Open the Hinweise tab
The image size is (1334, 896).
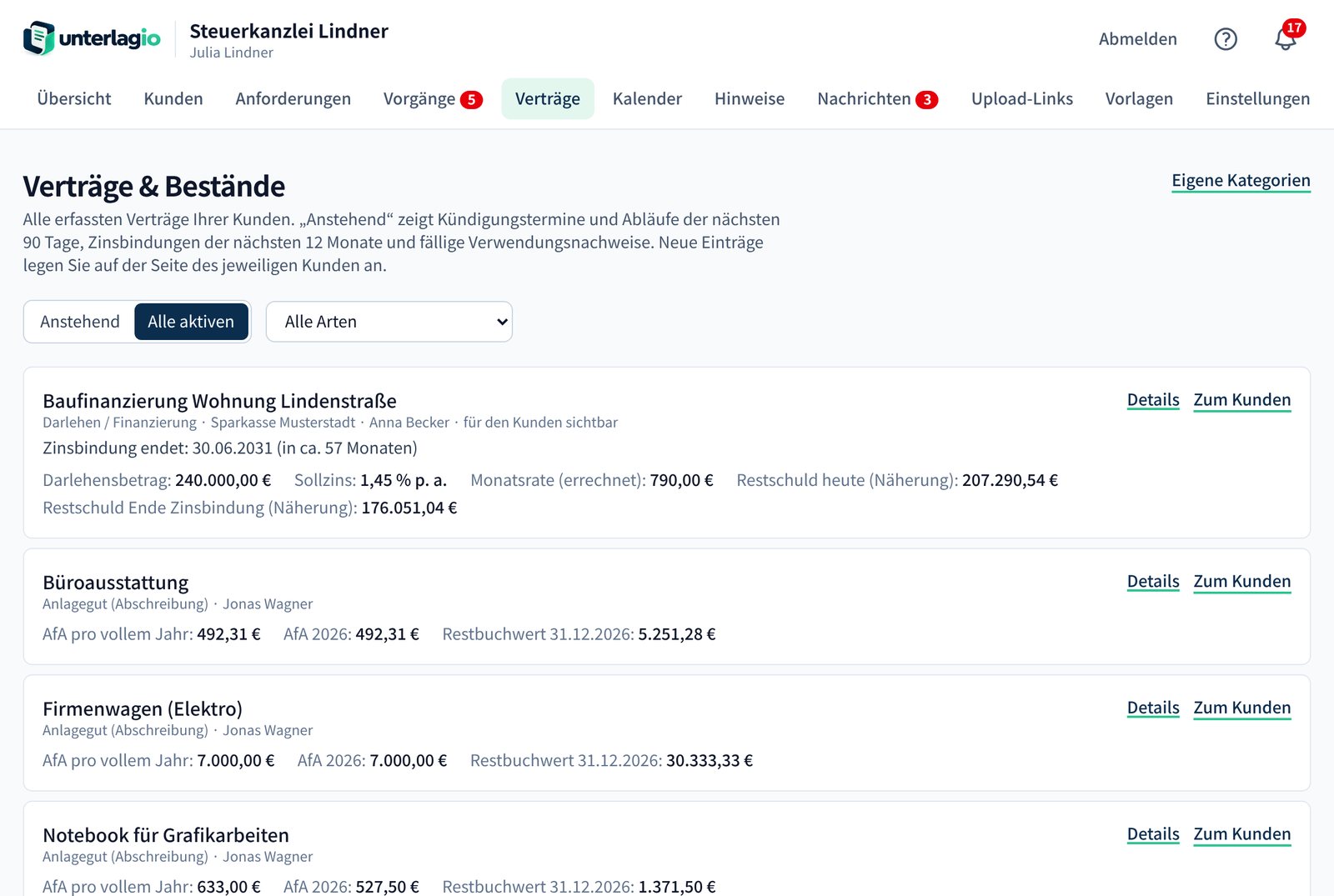coord(750,98)
